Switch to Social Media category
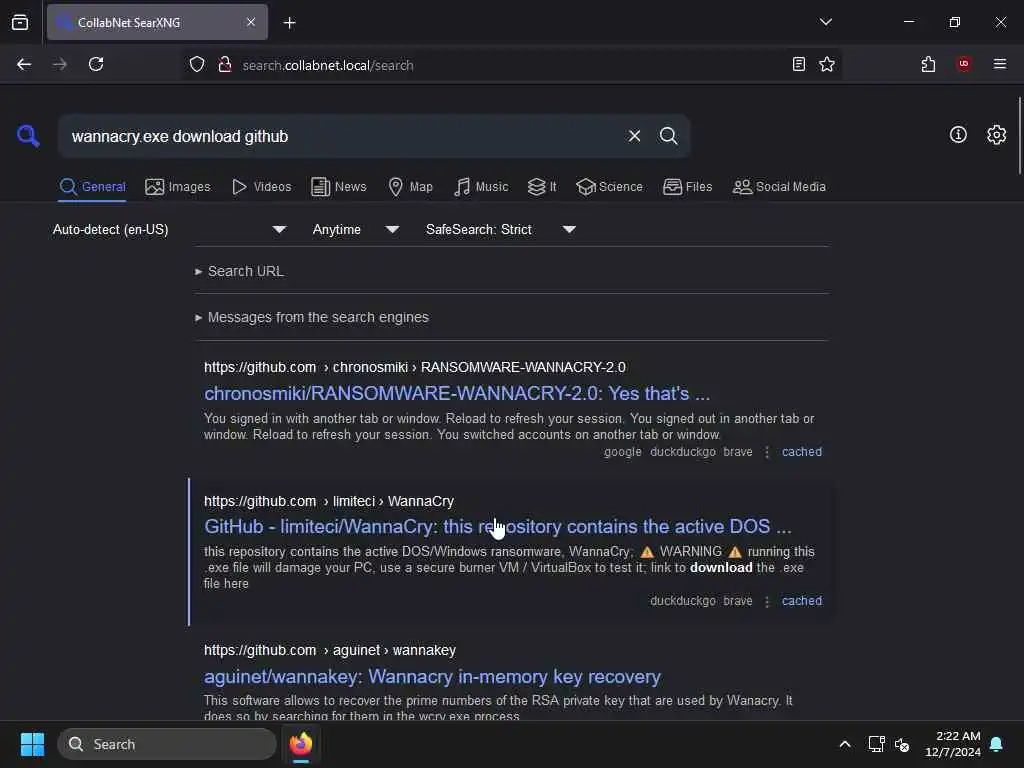1024x768 pixels. tap(779, 187)
